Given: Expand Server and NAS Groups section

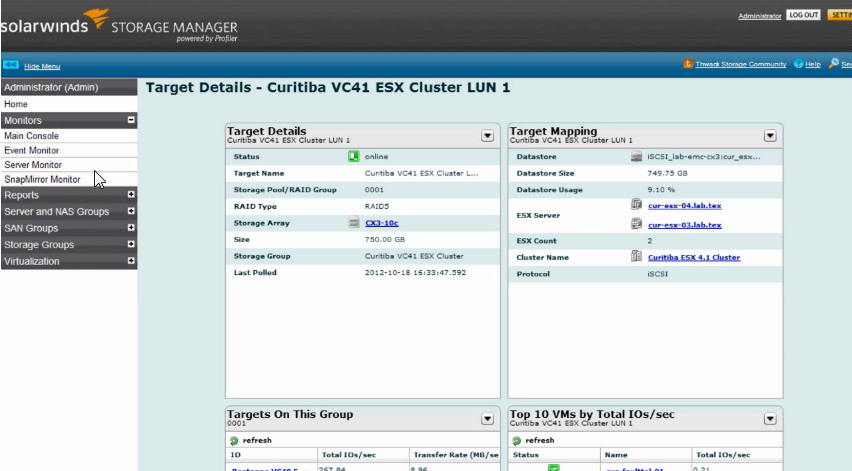Looking at the screenshot, I should point(131,211).
